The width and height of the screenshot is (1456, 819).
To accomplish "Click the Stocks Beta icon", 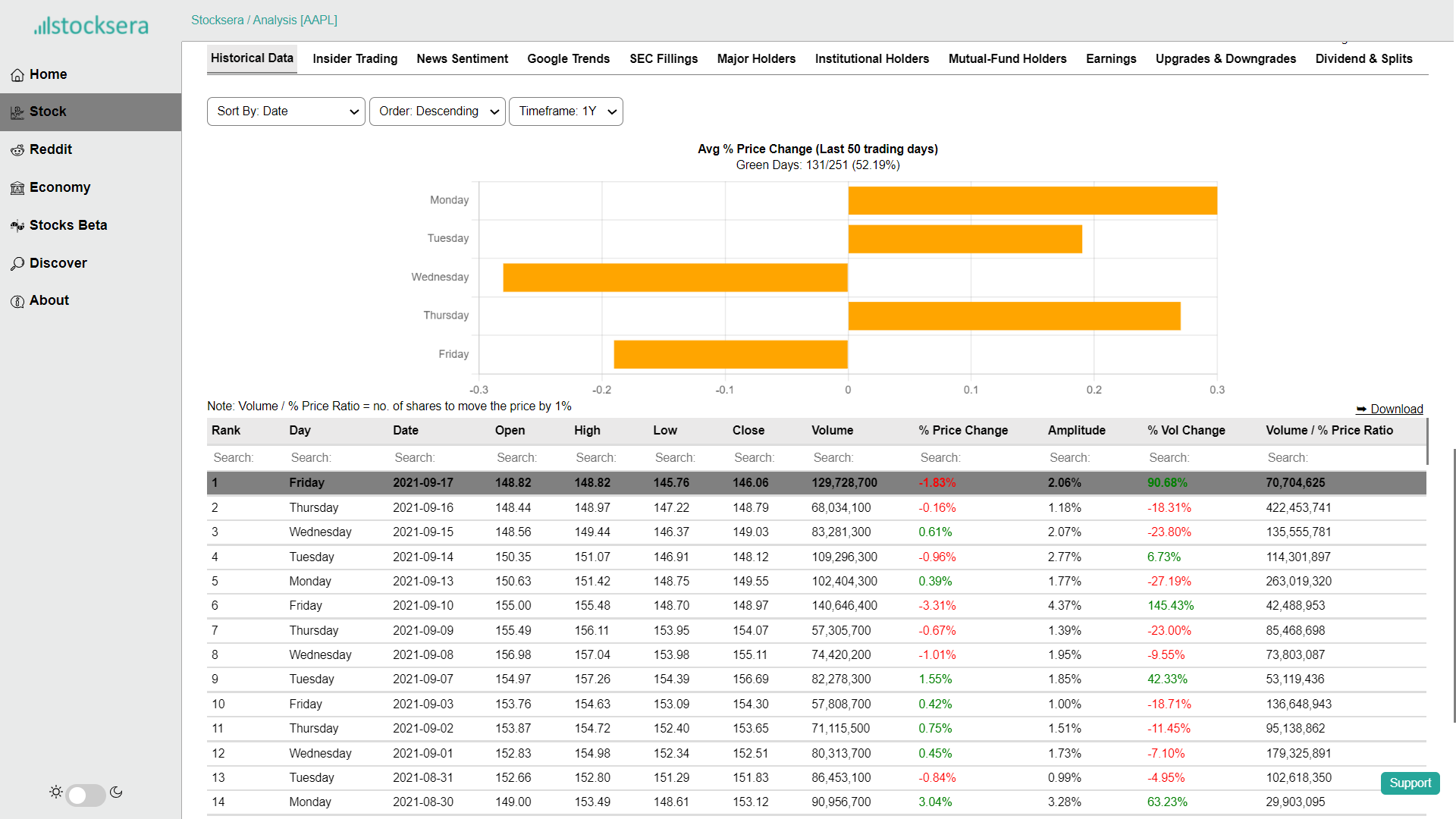I will point(17,226).
